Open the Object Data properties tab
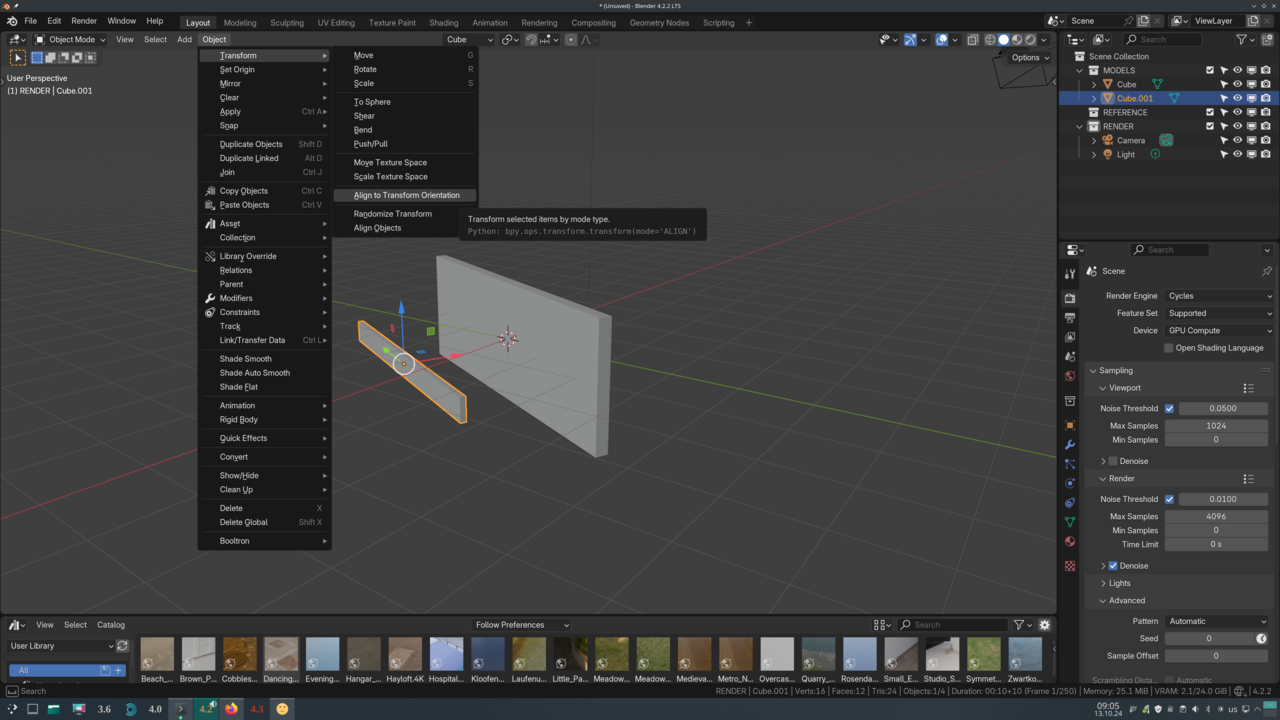1280x720 pixels. point(1070,522)
